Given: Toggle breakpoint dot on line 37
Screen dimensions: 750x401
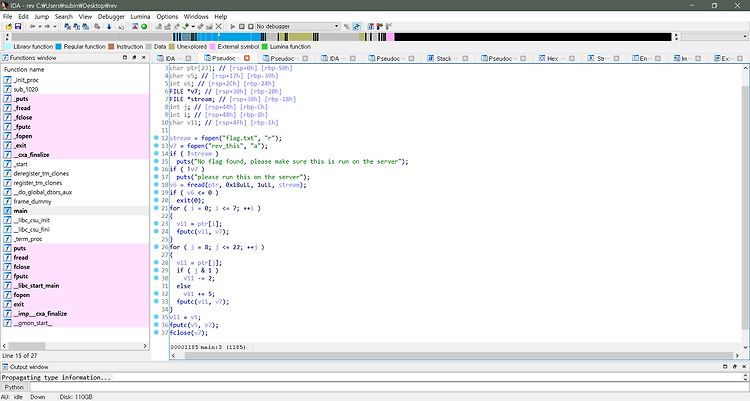Looking at the screenshot, I should (x=156, y=333).
